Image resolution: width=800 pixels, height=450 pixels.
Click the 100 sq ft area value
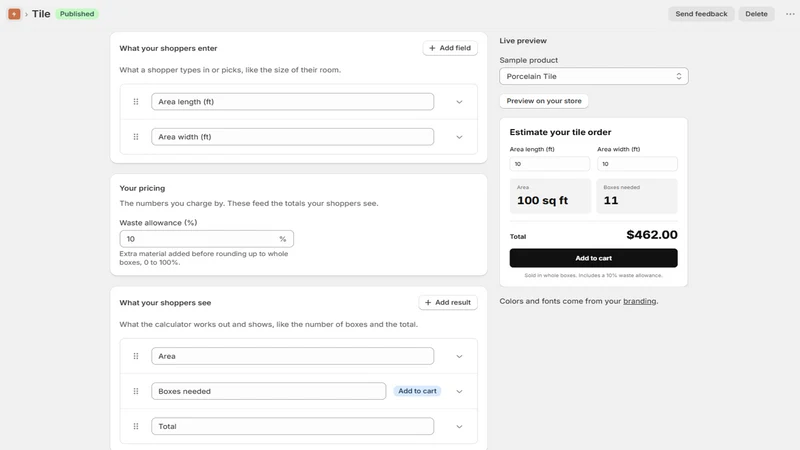click(542, 201)
